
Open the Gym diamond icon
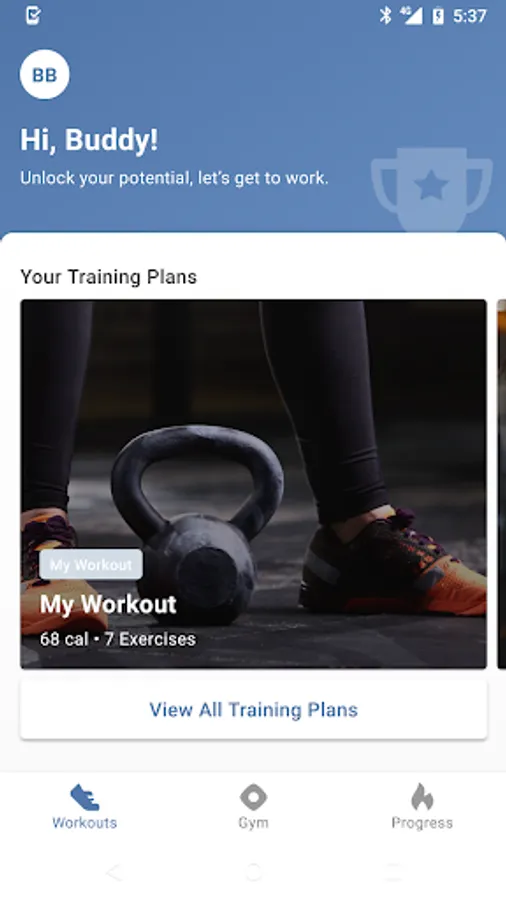click(x=253, y=797)
